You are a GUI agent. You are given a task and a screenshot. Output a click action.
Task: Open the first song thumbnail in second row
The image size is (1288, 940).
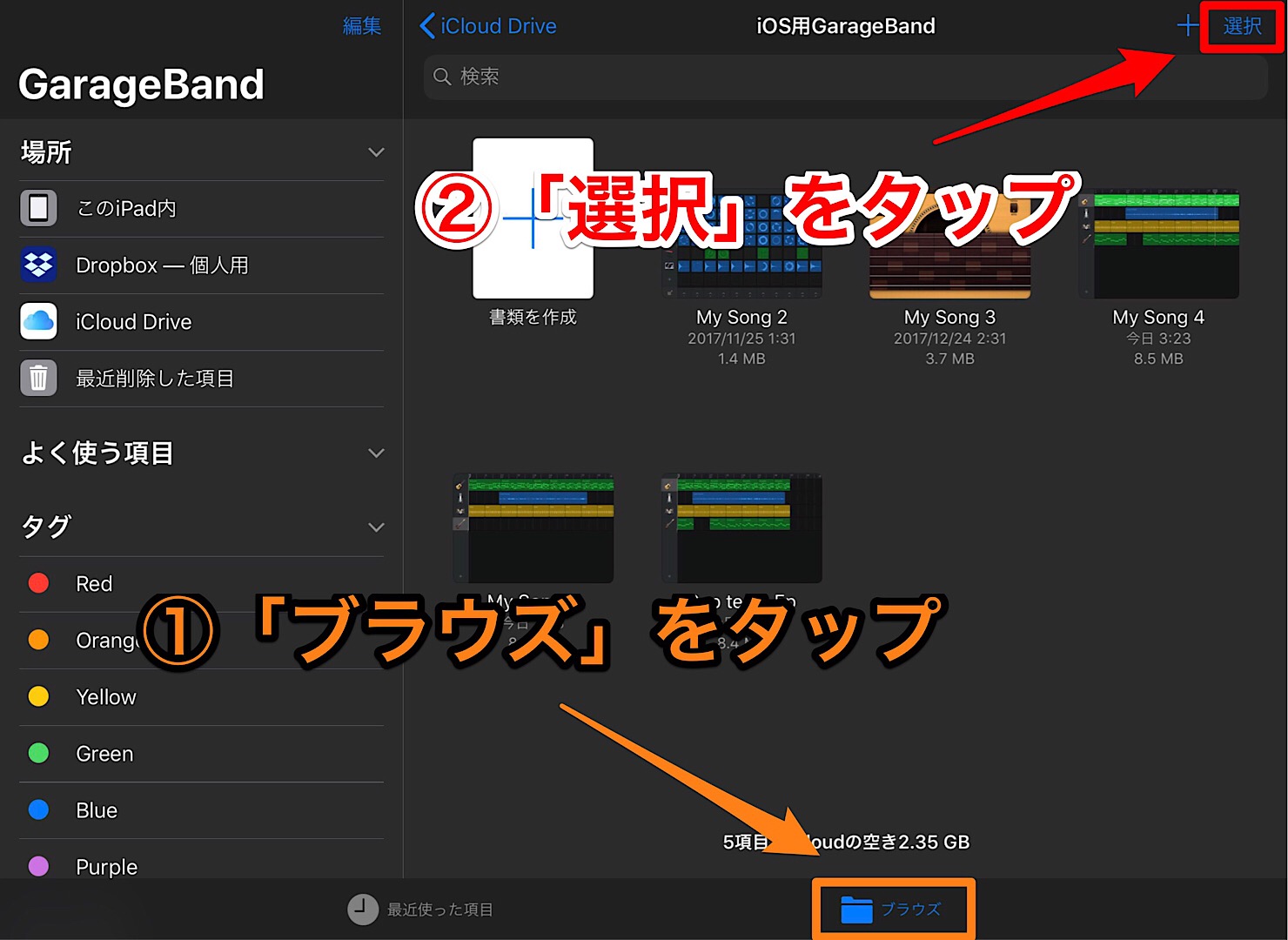pos(533,528)
